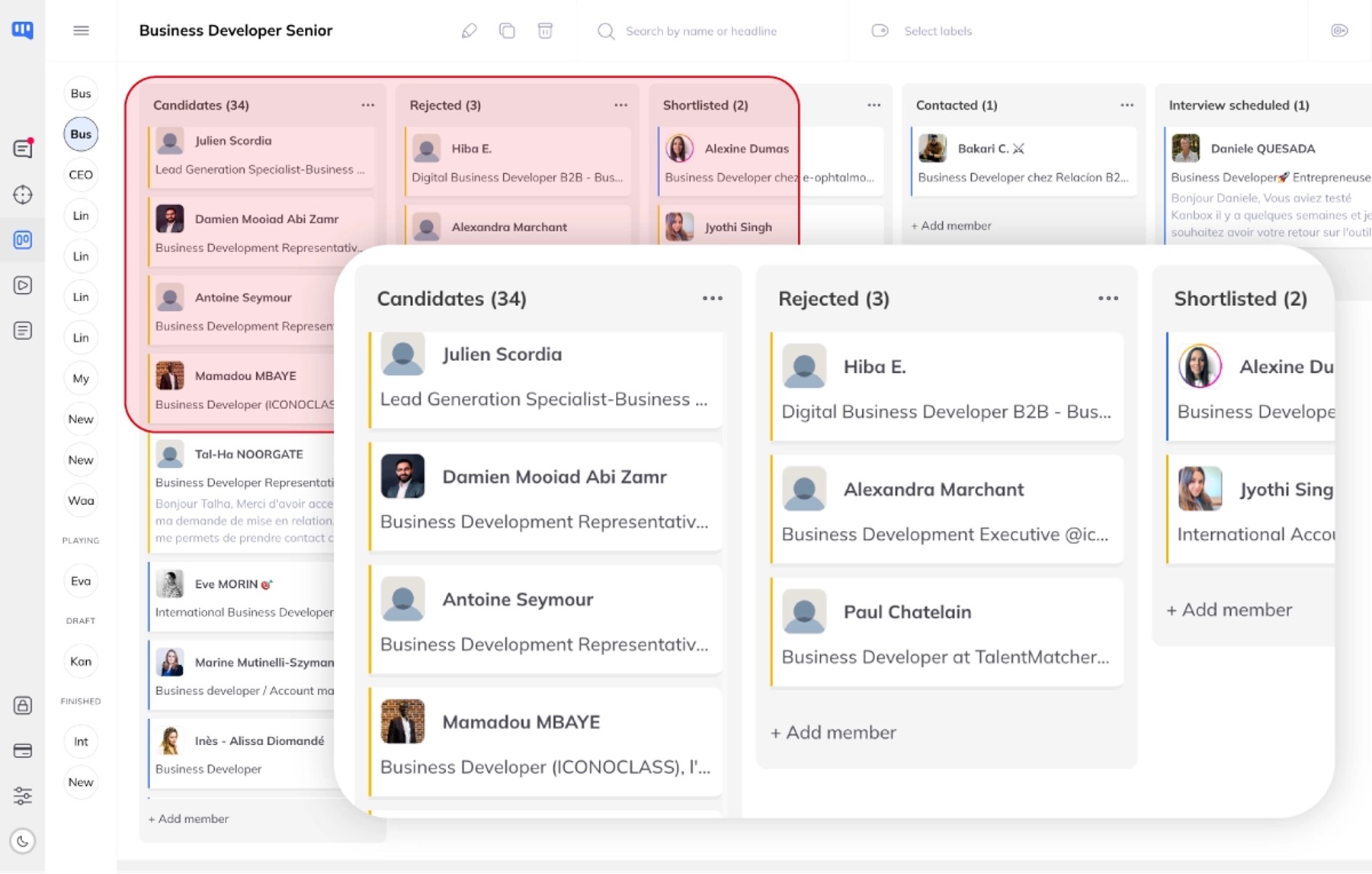The width and height of the screenshot is (1372, 874).
Task: Toggle dark mode moon icon
Action: tap(23, 841)
